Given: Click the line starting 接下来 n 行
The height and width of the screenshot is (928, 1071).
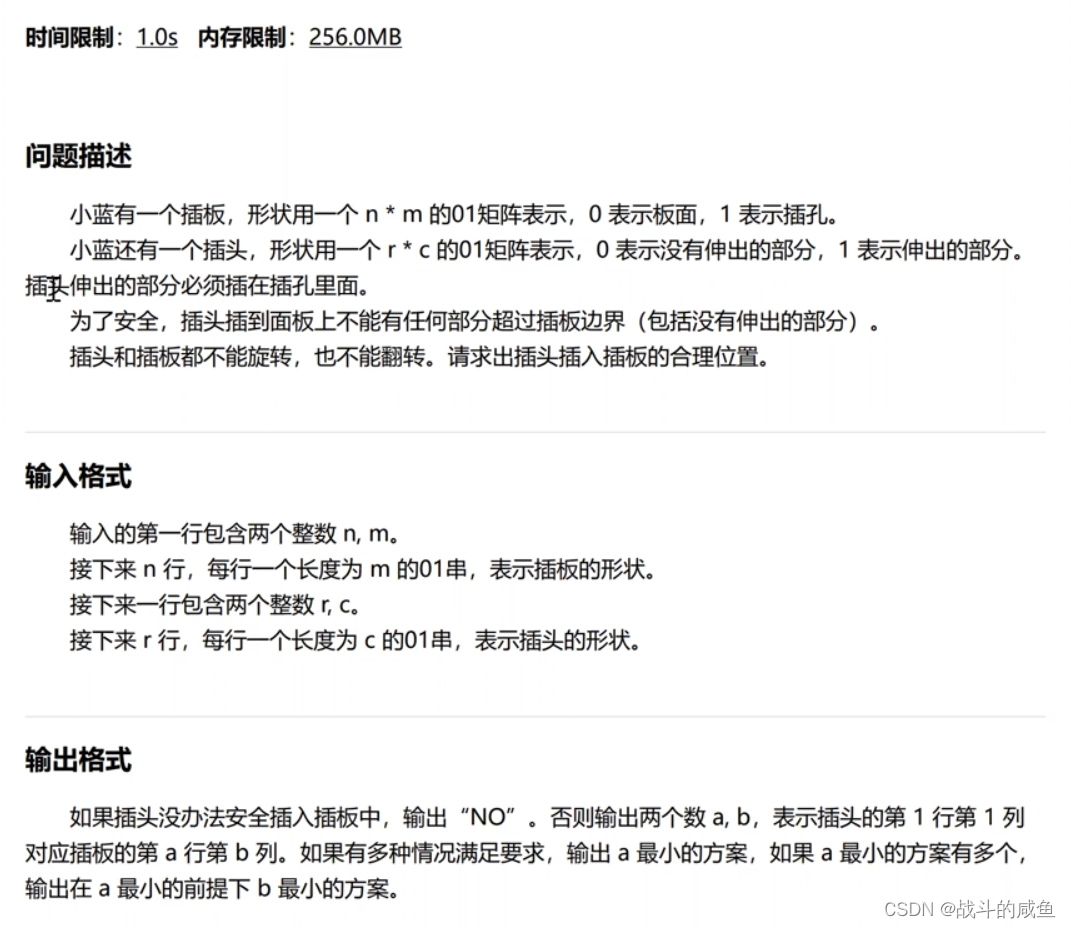Looking at the screenshot, I should (363, 569).
